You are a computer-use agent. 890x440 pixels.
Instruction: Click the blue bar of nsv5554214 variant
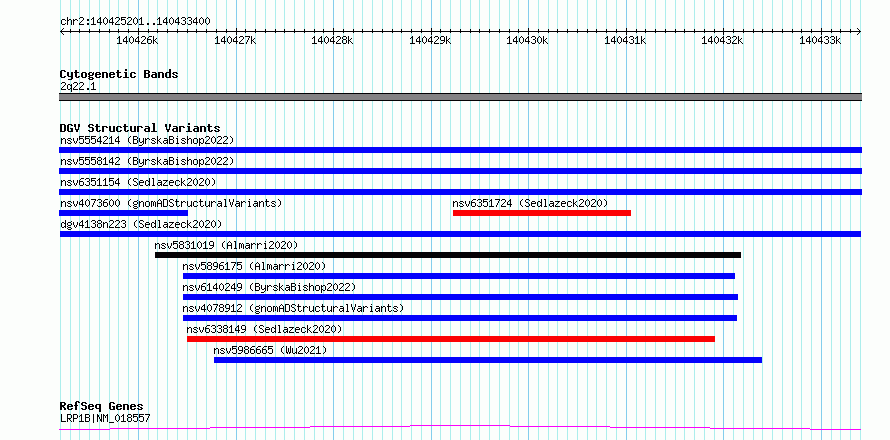pyautogui.click(x=460, y=150)
